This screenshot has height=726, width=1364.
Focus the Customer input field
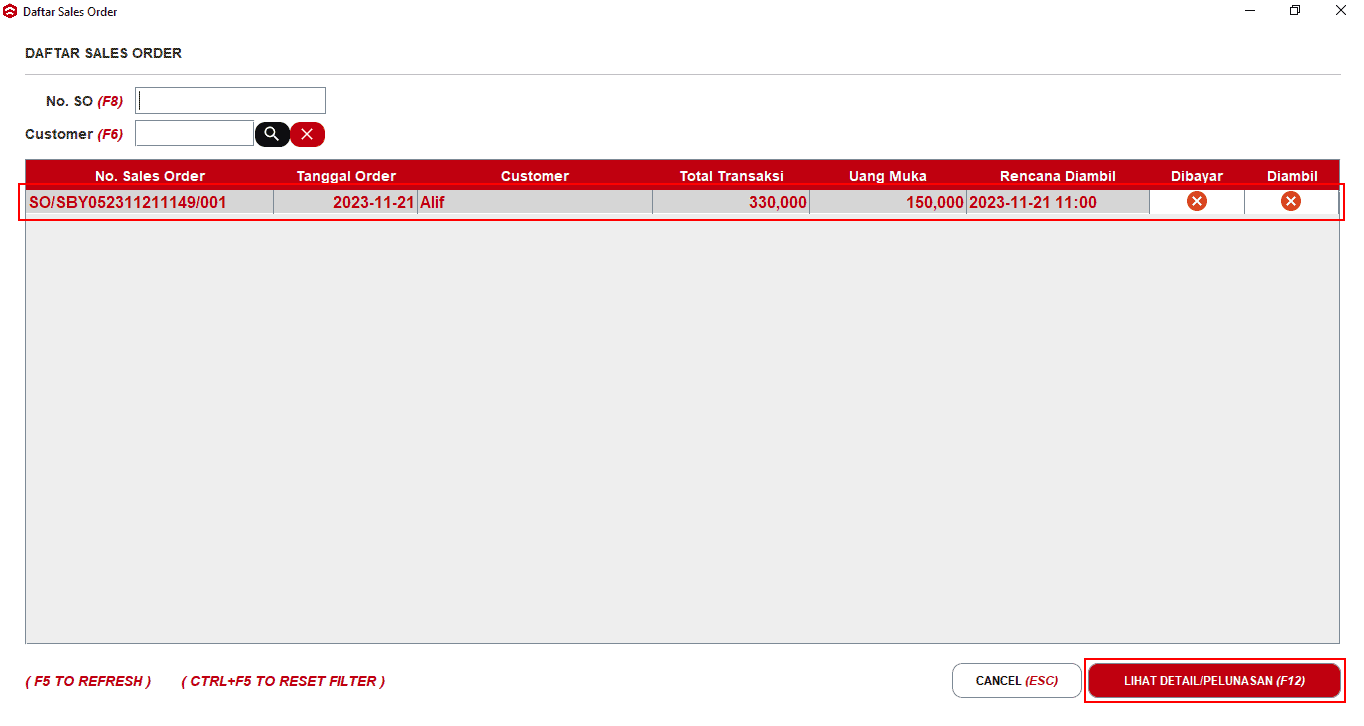click(x=194, y=134)
